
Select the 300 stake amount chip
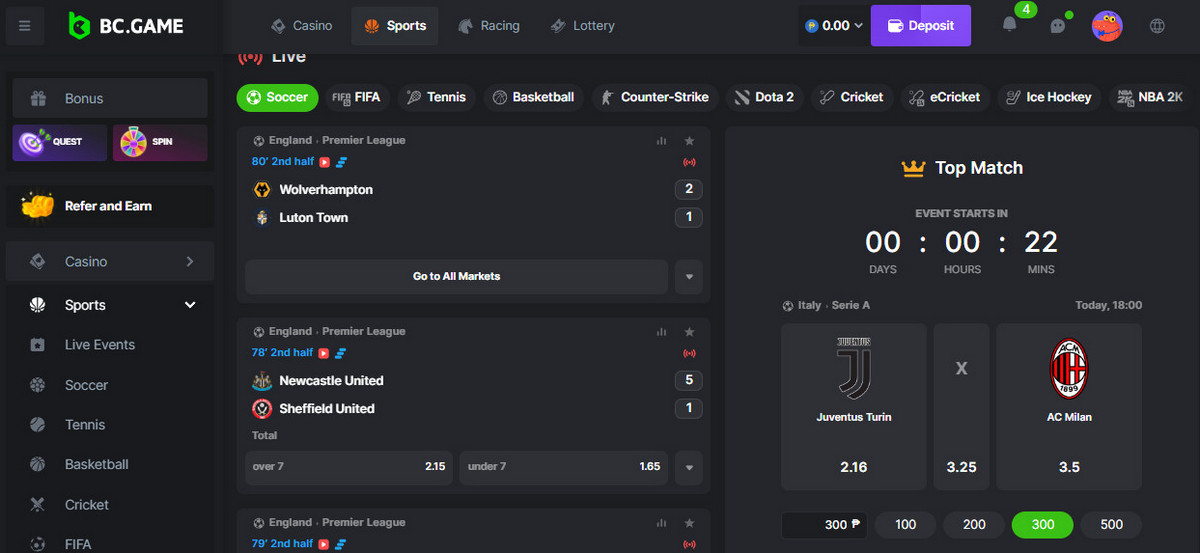pos(1042,524)
